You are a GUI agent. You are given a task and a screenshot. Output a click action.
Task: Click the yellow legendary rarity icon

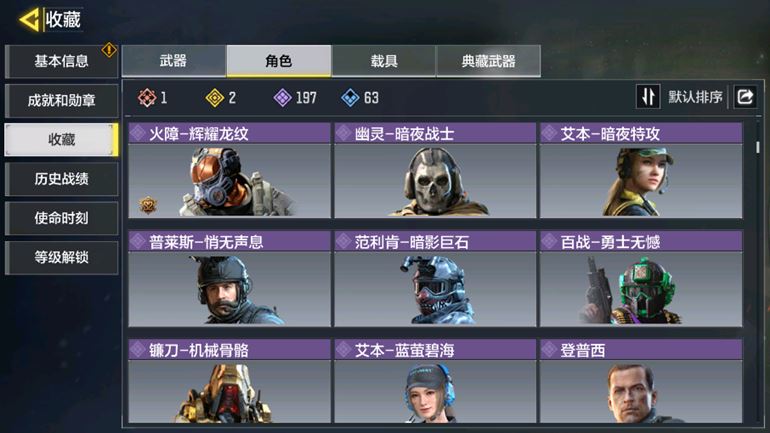(x=215, y=98)
